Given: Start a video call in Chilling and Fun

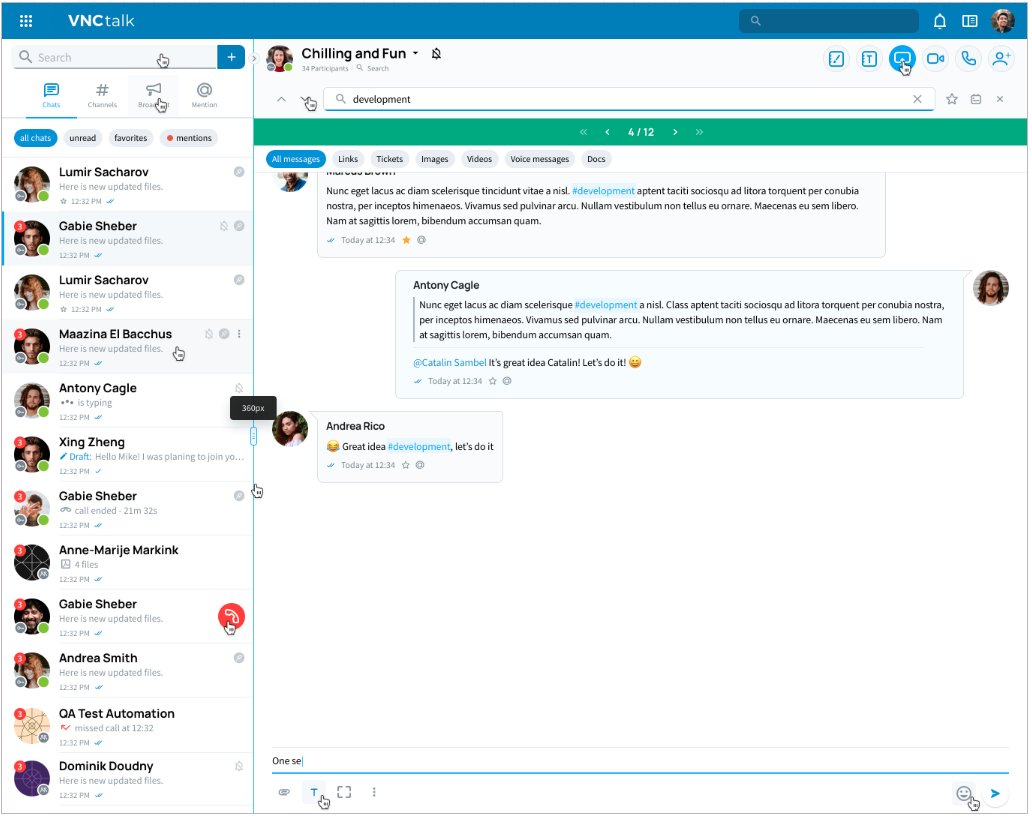Looking at the screenshot, I should (935, 59).
